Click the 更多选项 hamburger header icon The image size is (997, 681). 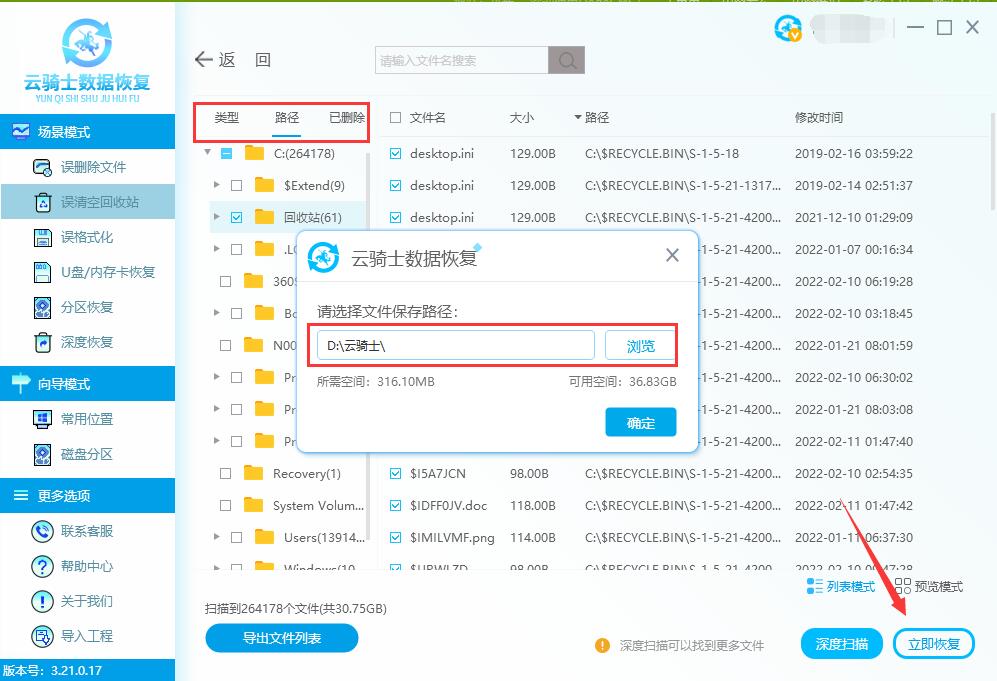point(20,495)
